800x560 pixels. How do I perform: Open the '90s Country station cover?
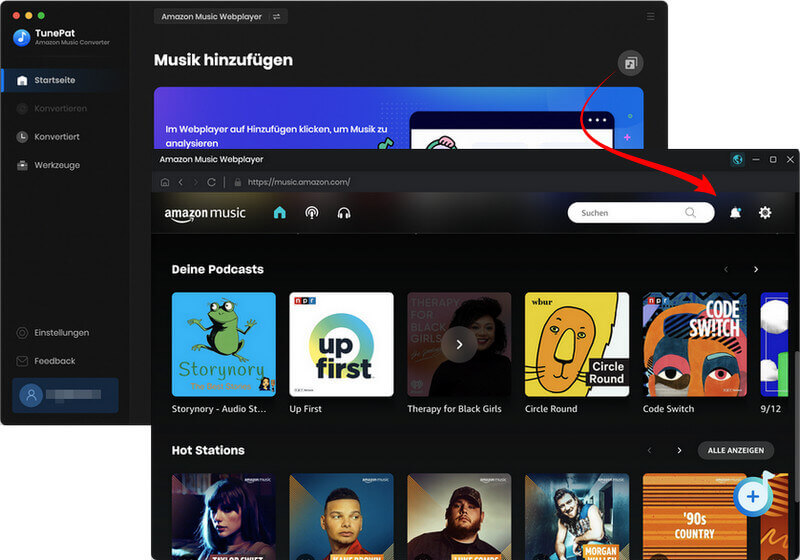[695, 516]
